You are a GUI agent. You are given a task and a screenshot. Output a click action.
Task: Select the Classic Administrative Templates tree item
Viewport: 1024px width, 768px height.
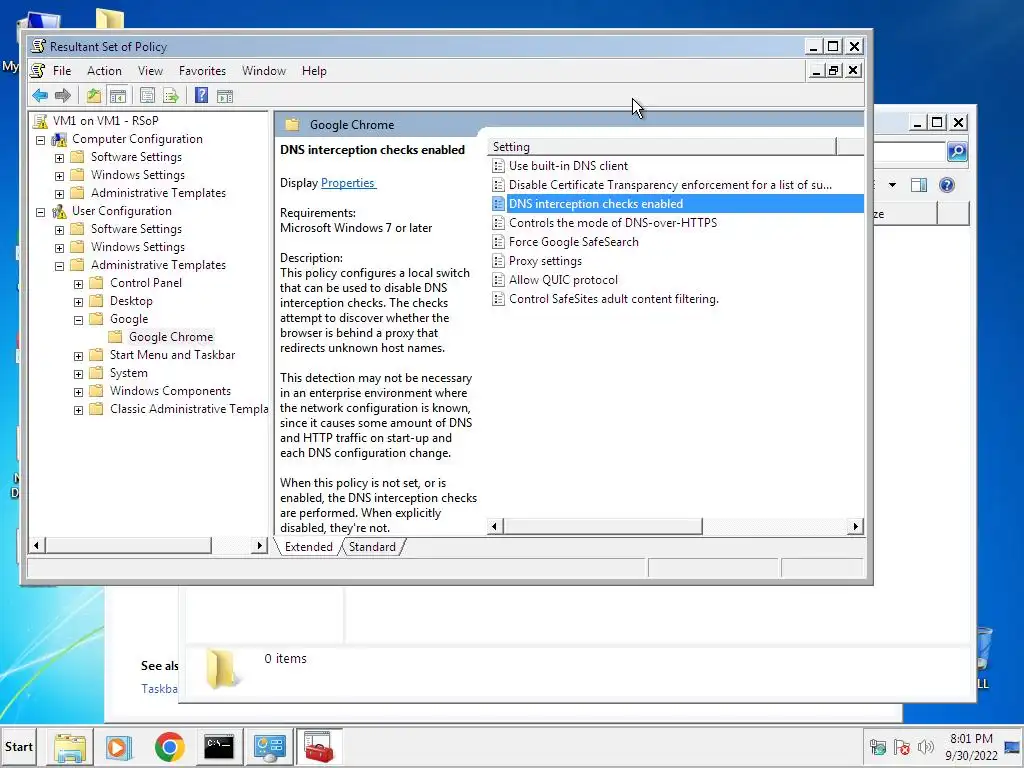coord(189,409)
